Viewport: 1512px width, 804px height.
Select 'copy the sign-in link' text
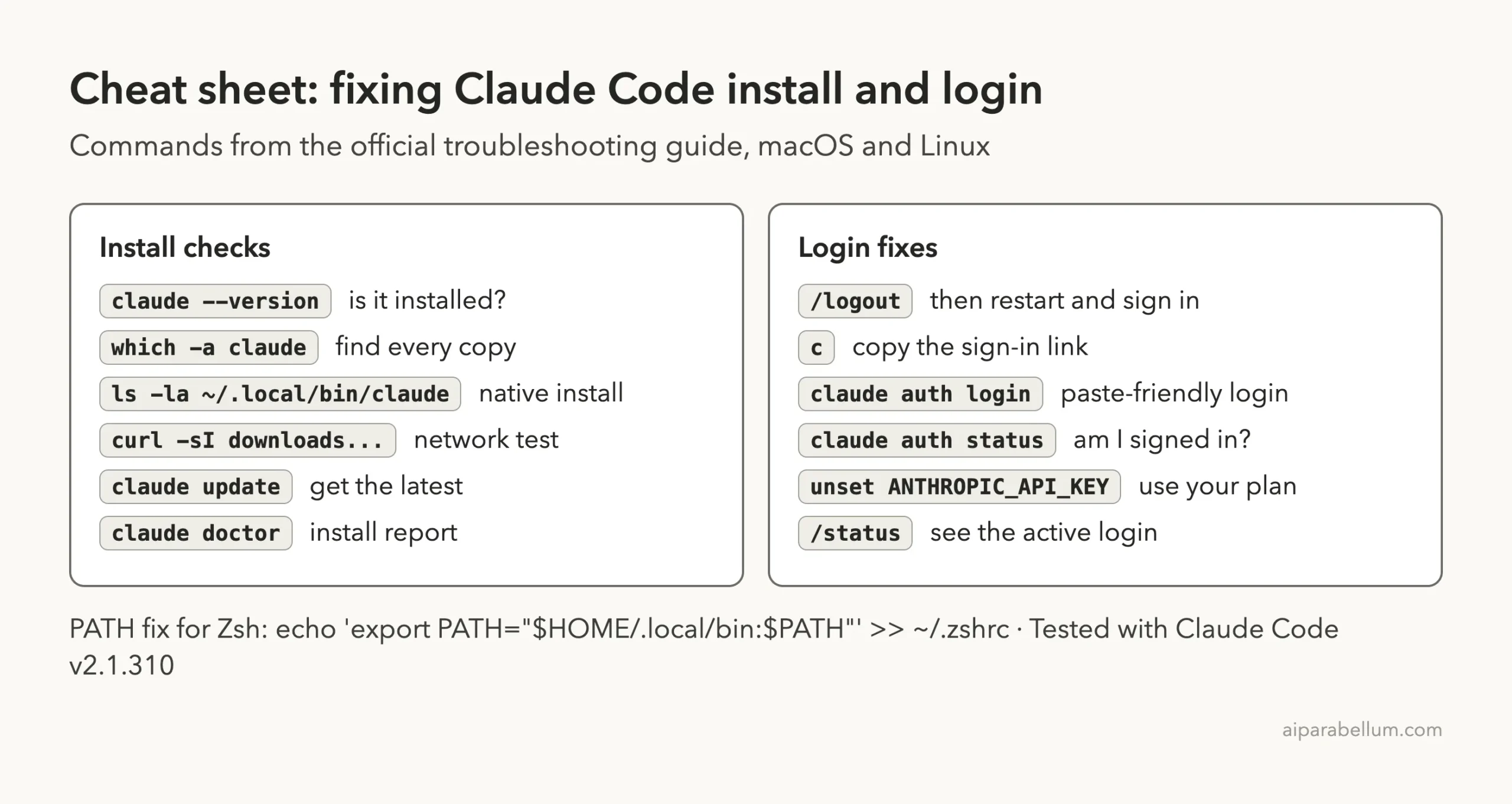click(970, 347)
